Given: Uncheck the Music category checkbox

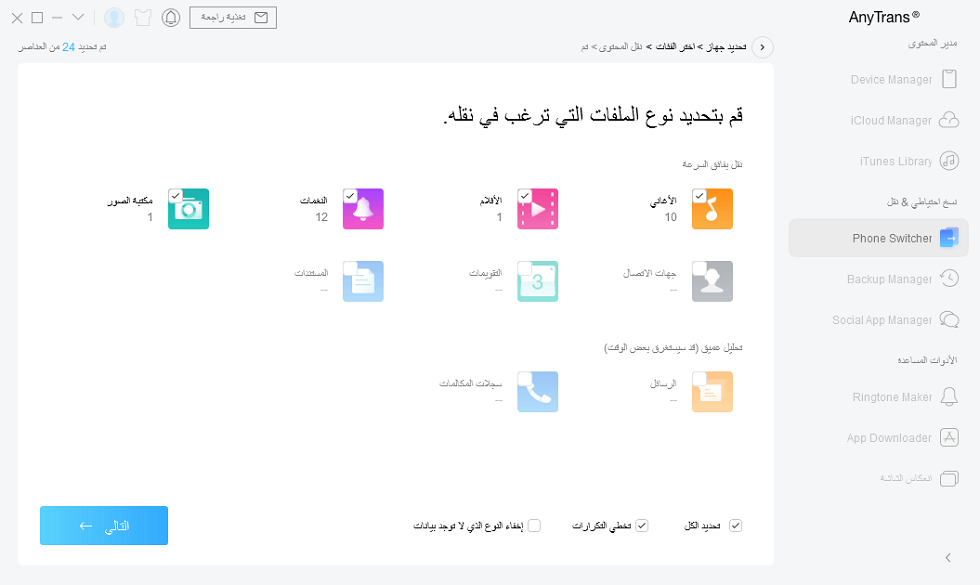Looking at the screenshot, I should (x=699, y=196).
